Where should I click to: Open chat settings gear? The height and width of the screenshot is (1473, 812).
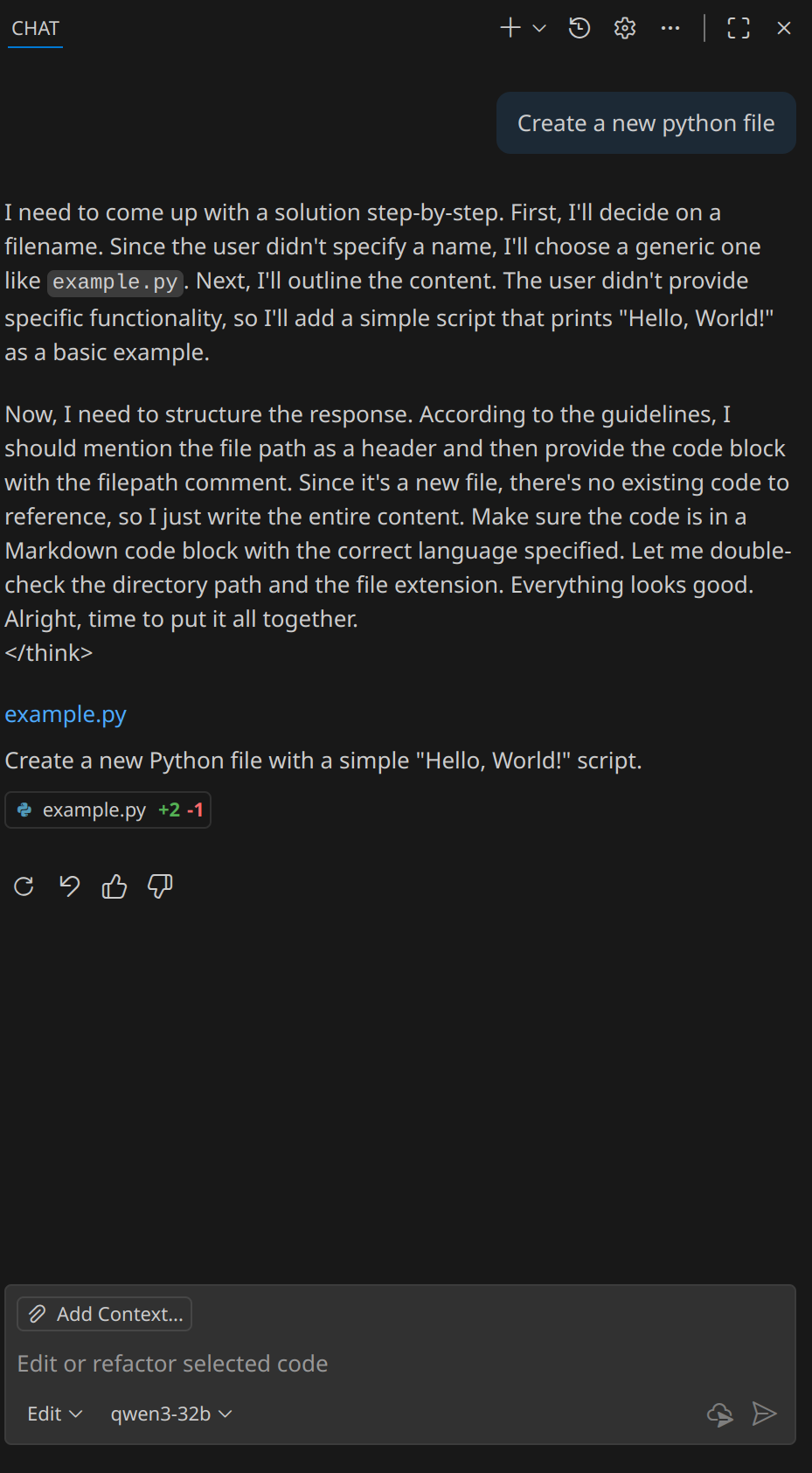625,28
